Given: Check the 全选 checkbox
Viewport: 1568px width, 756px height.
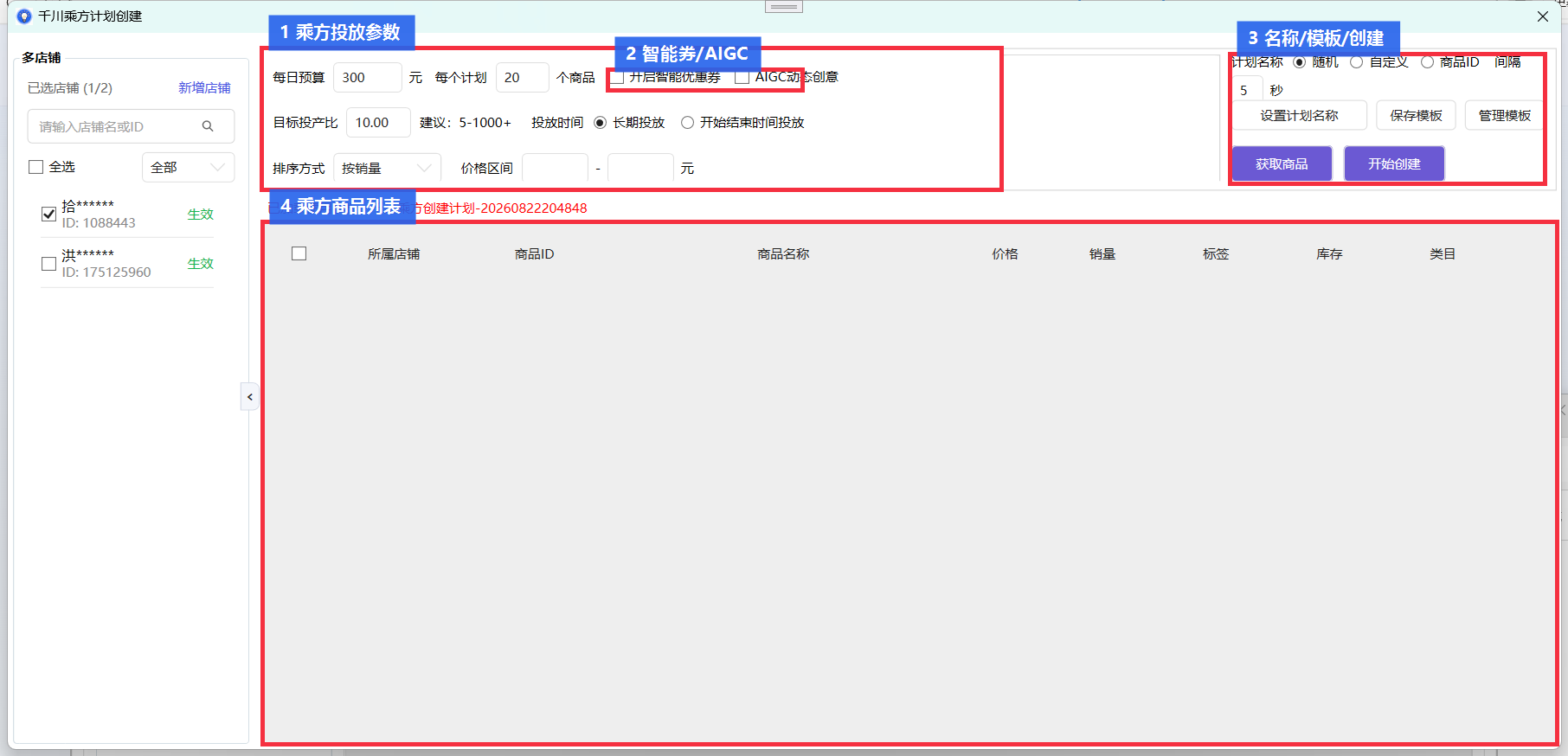Looking at the screenshot, I should coord(36,167).
